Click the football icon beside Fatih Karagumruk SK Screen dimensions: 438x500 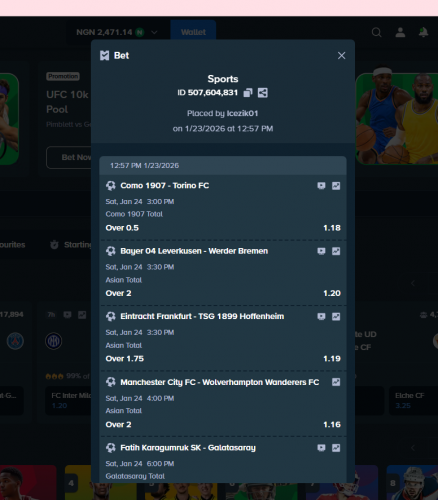111,448
